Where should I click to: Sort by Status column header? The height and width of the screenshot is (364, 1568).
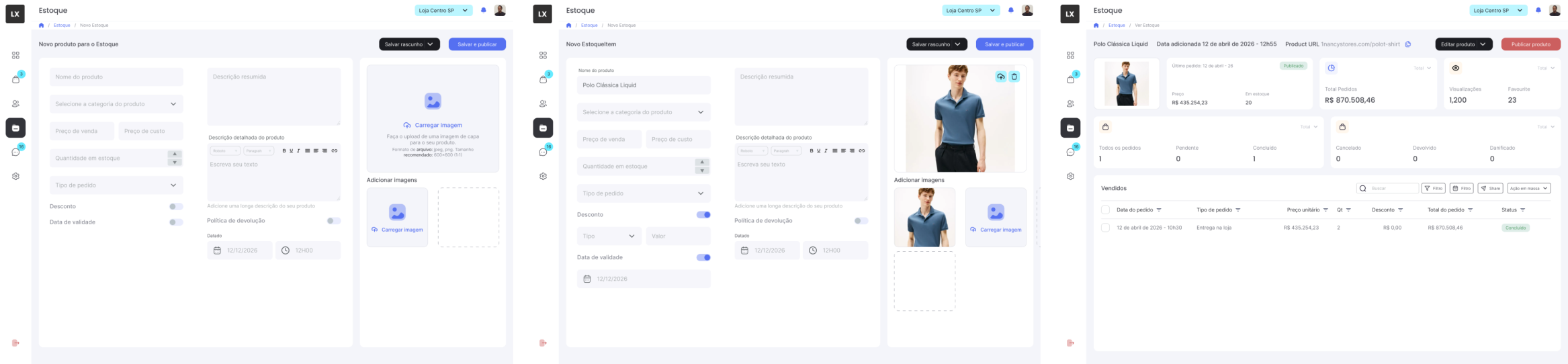point(1513,210)
